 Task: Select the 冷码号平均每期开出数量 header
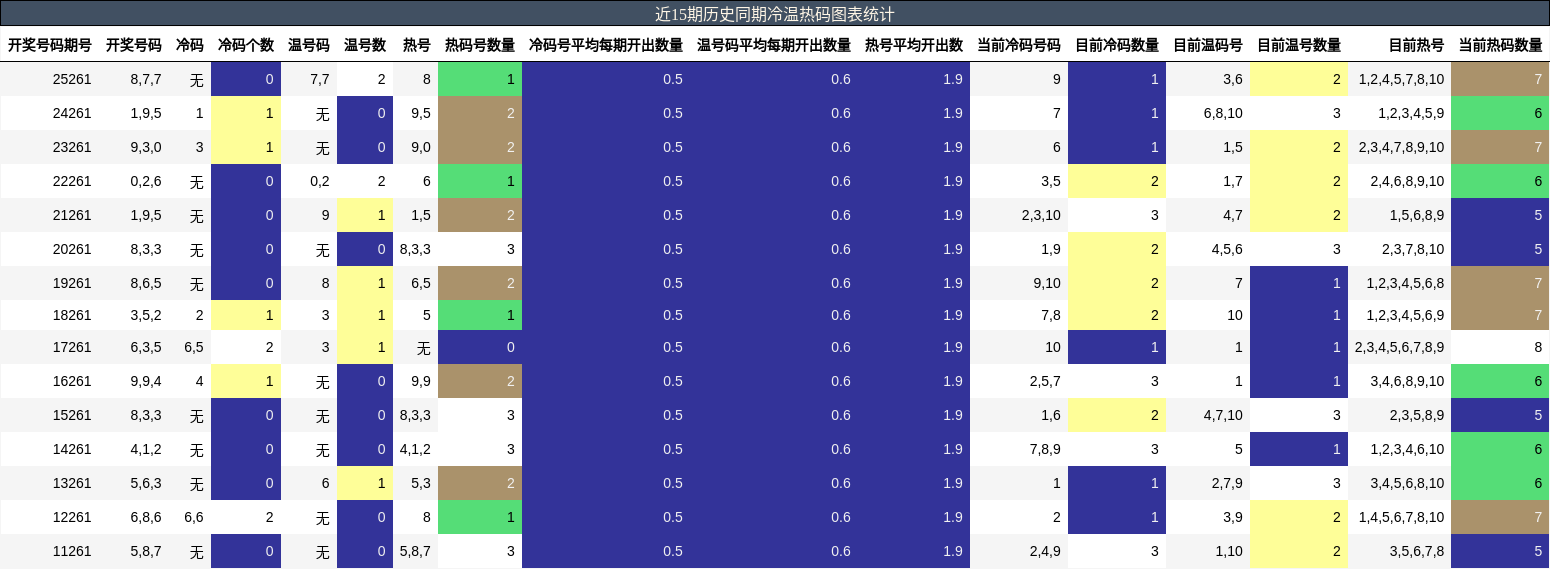point(606,45)
